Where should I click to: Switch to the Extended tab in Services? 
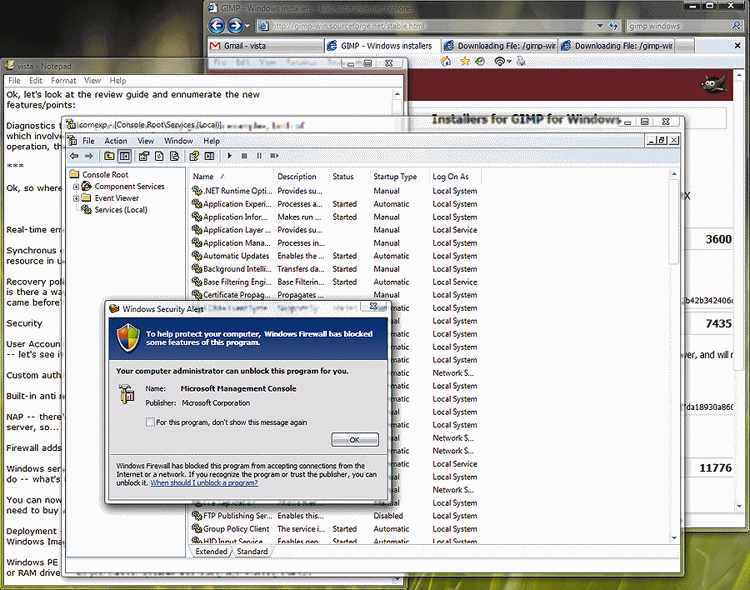(x=211, y=551)
